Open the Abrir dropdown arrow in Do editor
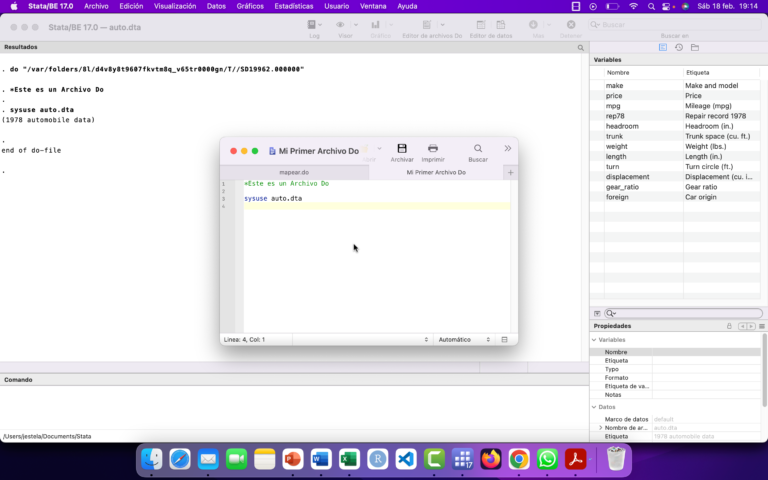 coord(380,148)
